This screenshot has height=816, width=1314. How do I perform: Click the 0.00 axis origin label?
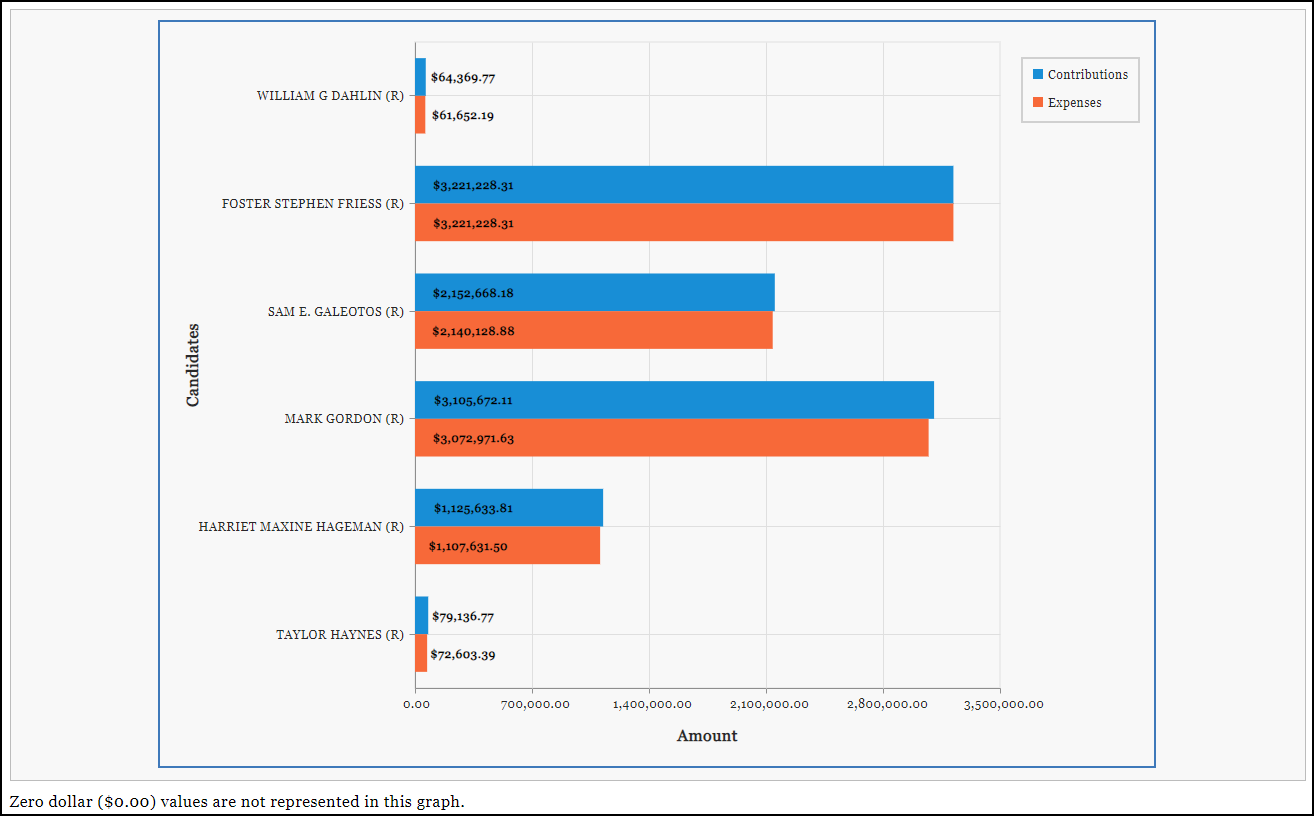(415, 704)
